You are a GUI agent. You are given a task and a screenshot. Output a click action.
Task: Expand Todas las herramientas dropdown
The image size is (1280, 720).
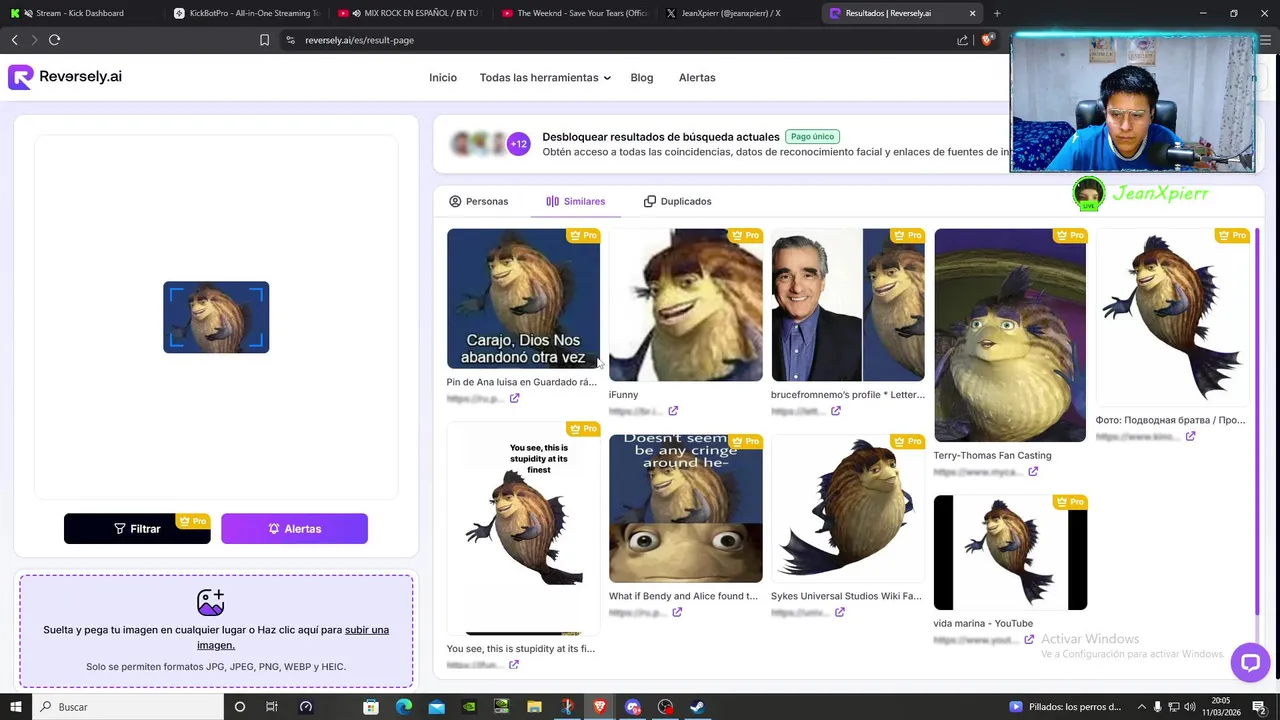click(x=545, y=77)
